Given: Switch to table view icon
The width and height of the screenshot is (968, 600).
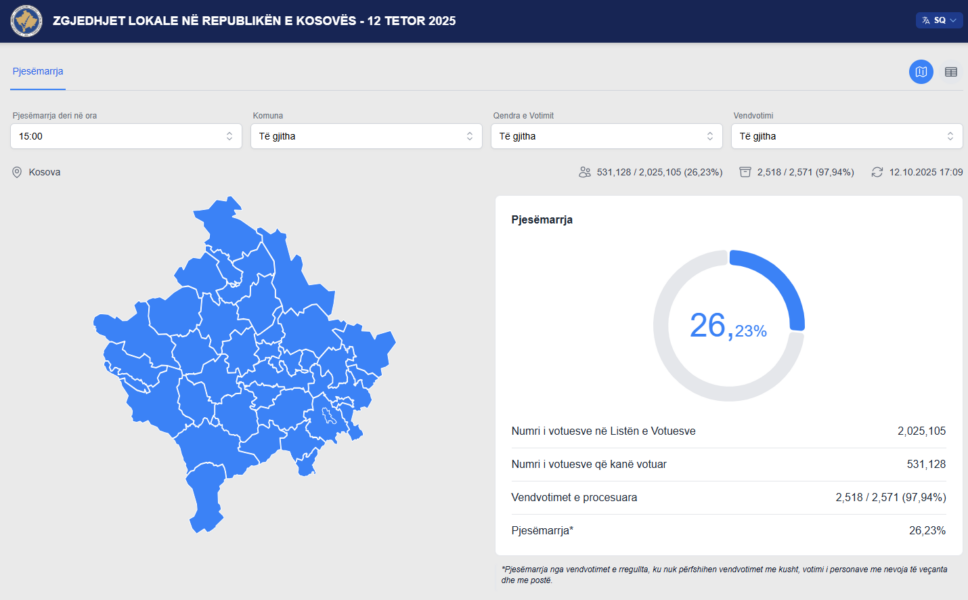Looking at the screenshot, I should point(951,72).
